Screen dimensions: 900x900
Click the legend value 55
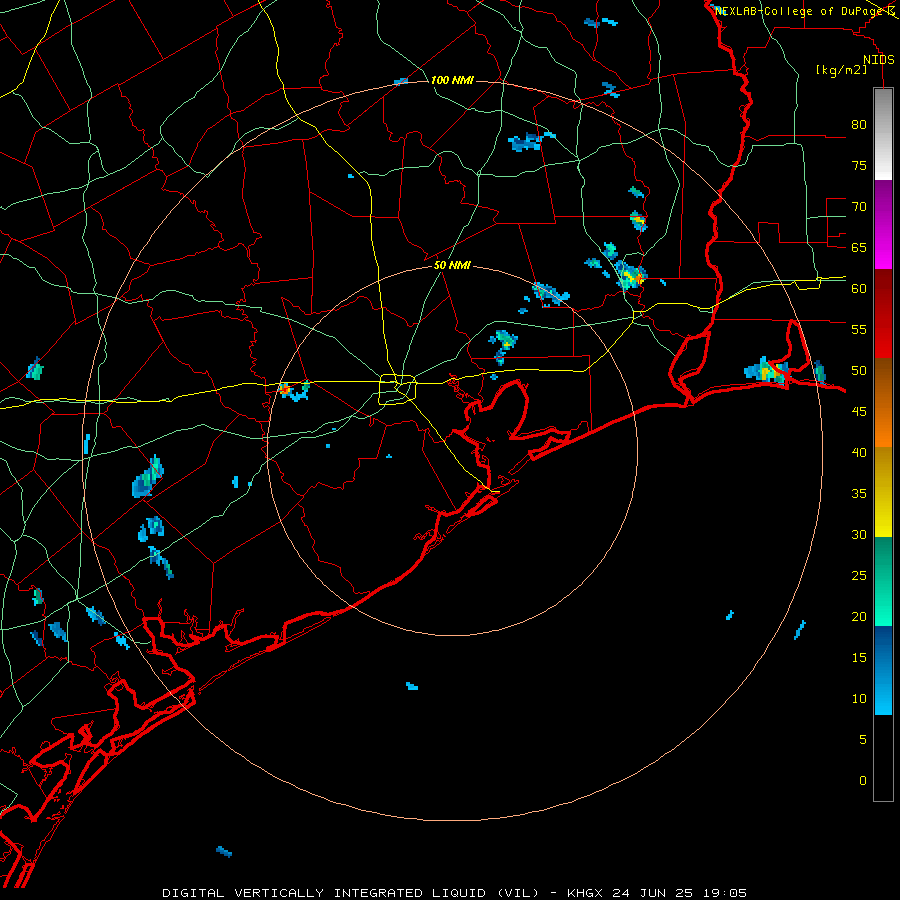(x=859, y=329)
